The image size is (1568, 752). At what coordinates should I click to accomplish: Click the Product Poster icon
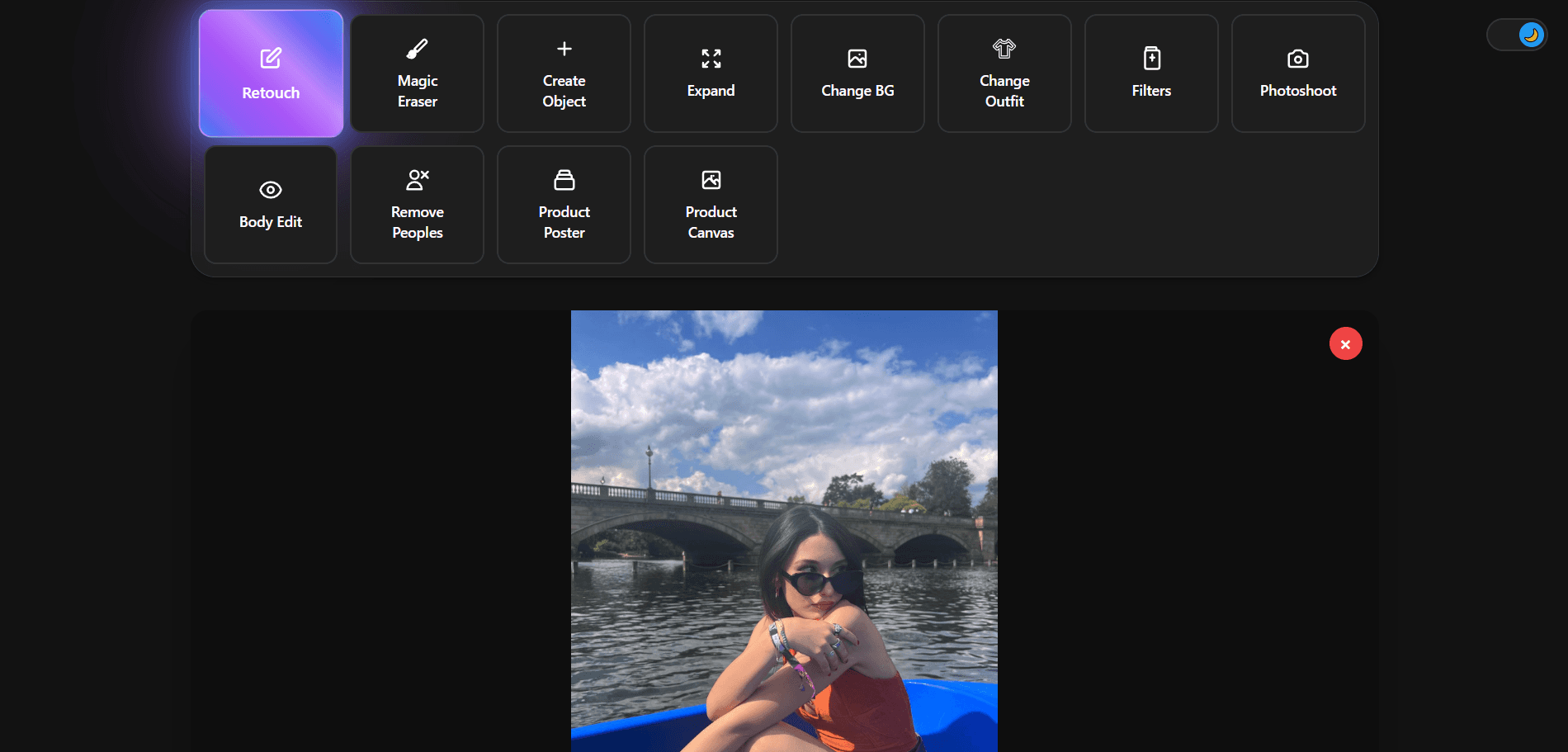(564, 180)
